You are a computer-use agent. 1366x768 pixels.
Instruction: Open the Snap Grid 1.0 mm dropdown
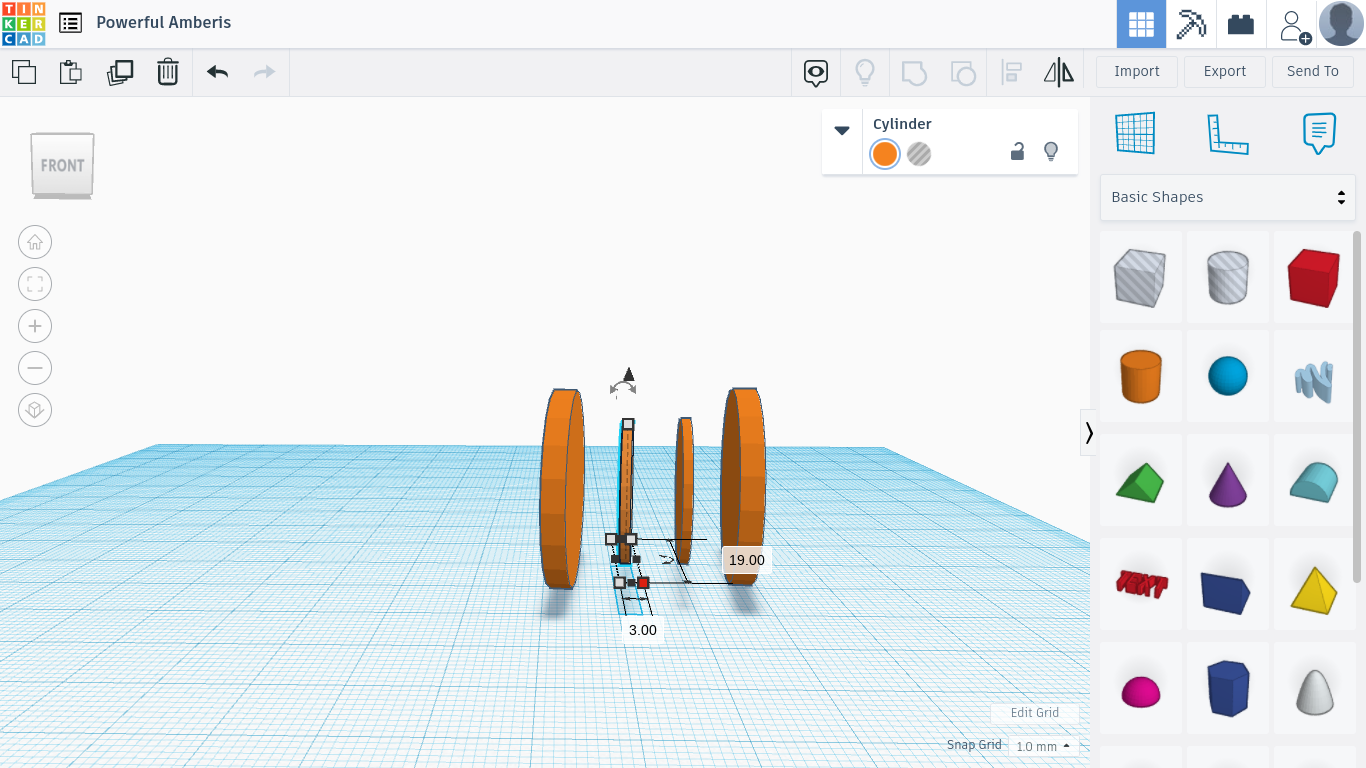(1043, 746)
